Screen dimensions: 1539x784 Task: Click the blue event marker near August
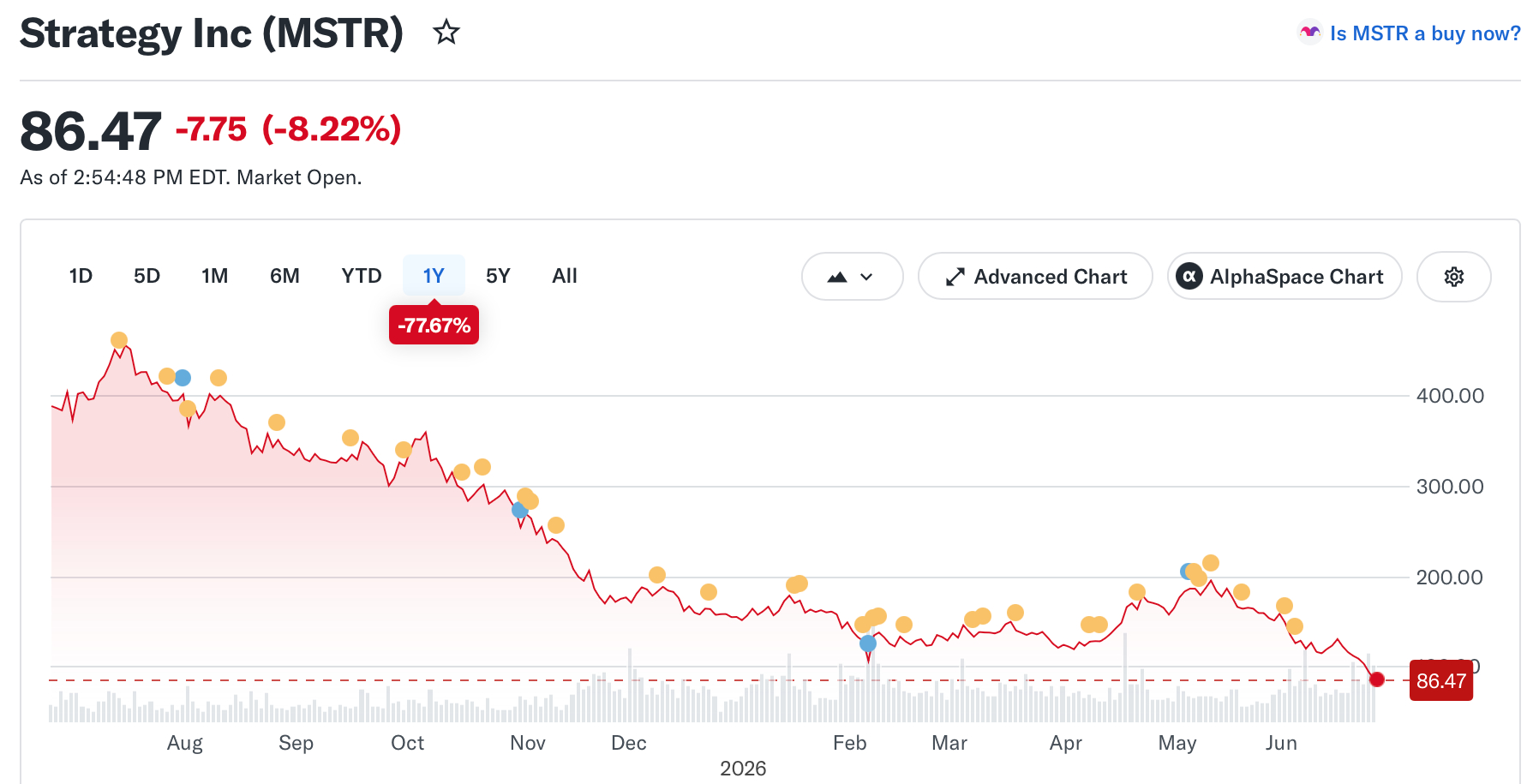(183, 378)
